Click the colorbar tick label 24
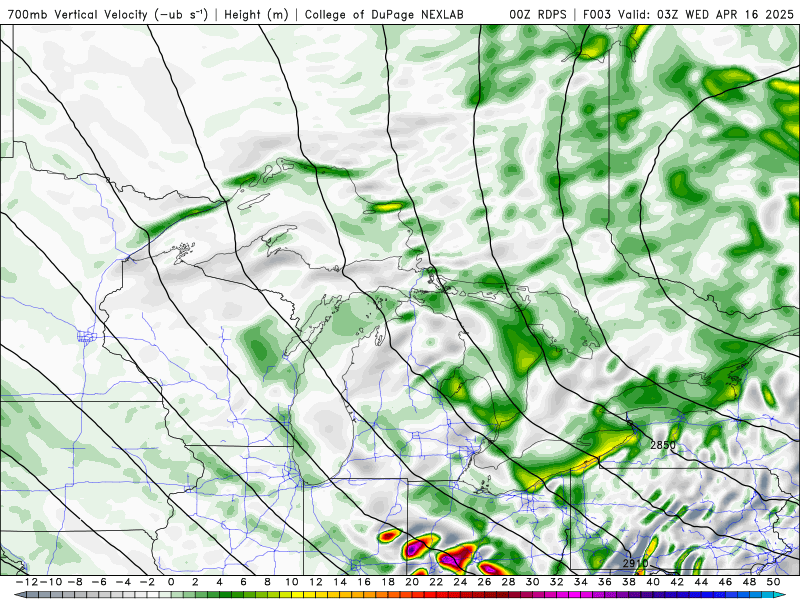This screenshot has width=800, height=600. [460, 582]
